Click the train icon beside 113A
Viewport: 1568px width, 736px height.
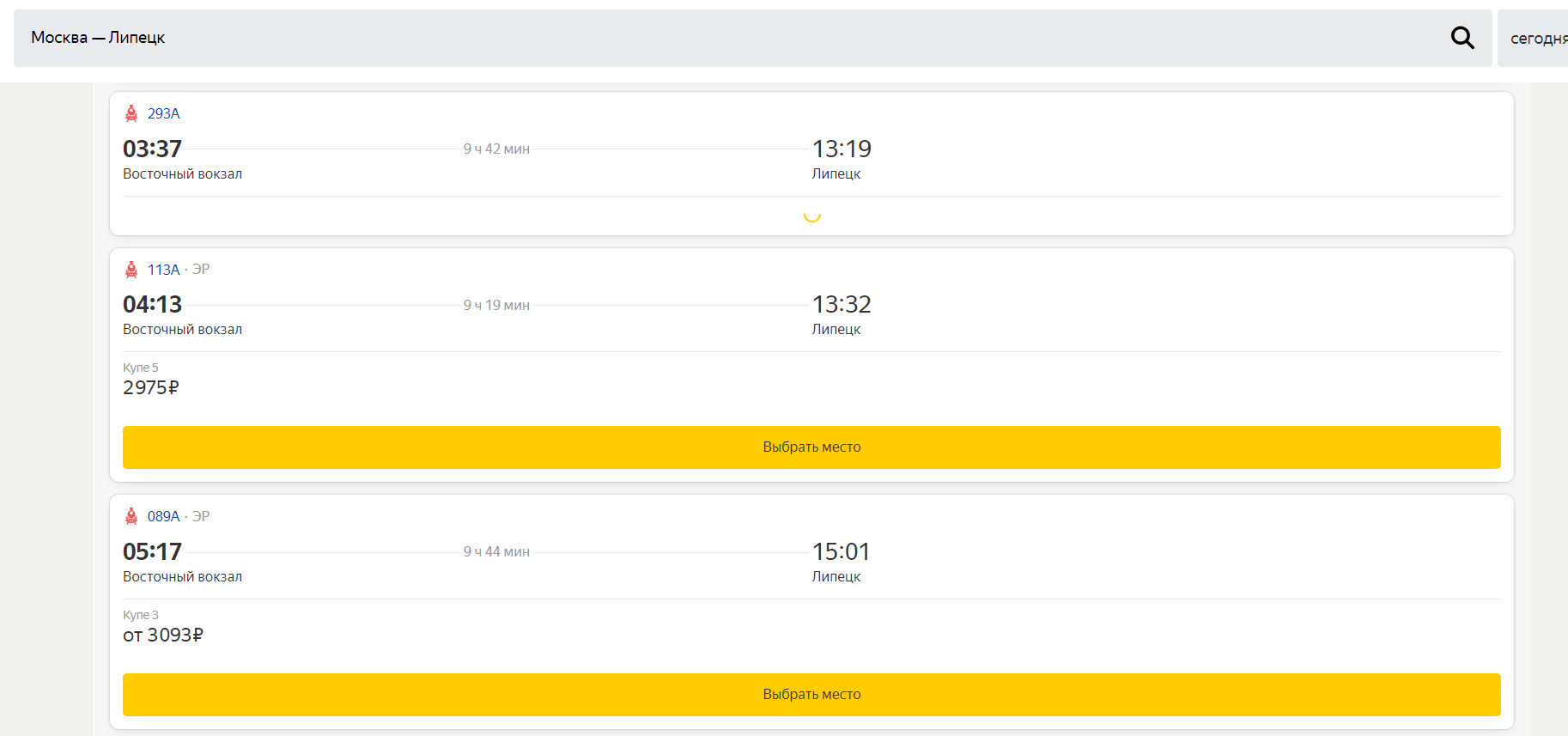point(131,270)
